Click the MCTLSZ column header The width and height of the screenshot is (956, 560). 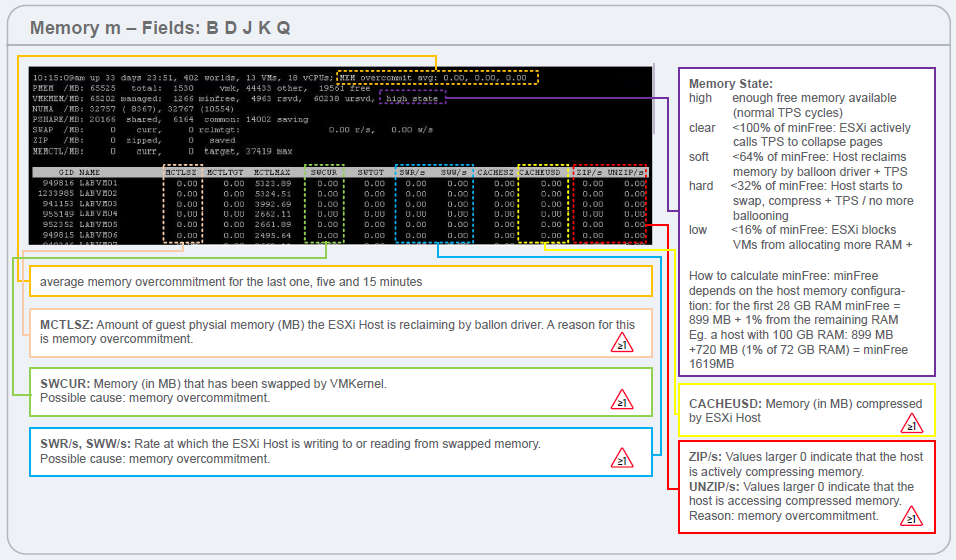tap(181, 173)
